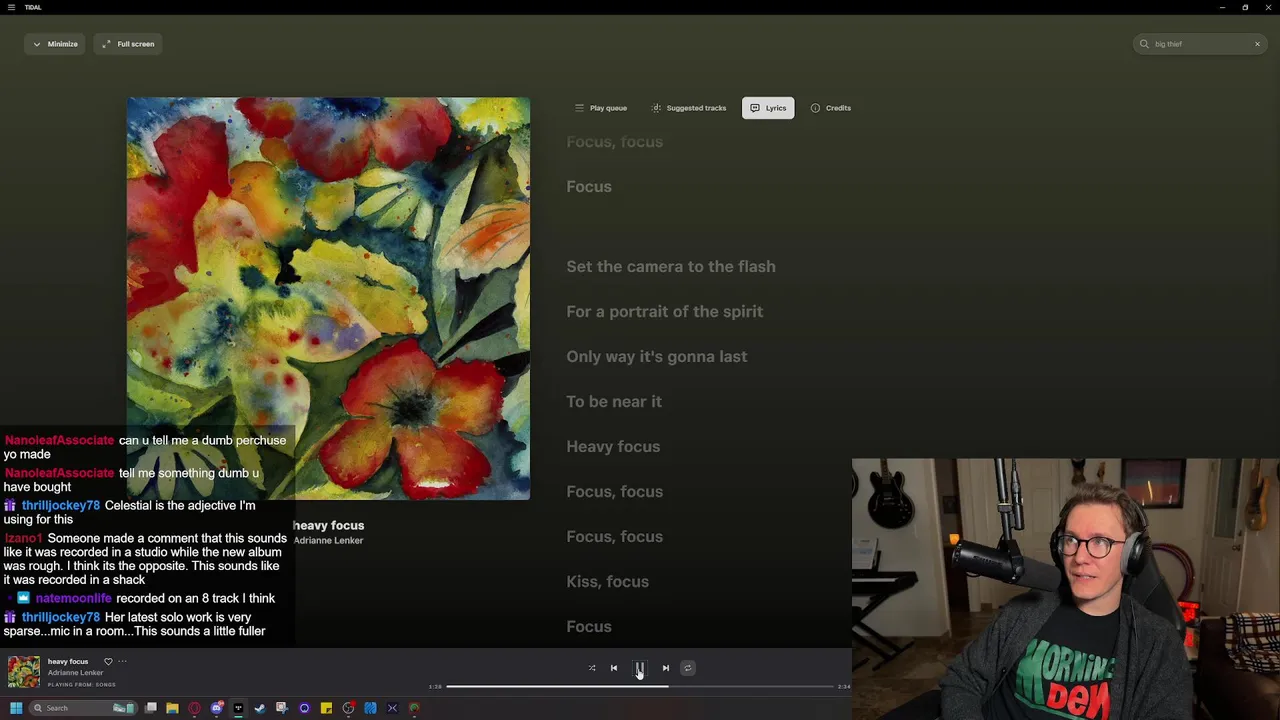Toggle shuffle playback
Viewport: 1280px width, 720px height.
pyautogui.click(x=592, y=668)
